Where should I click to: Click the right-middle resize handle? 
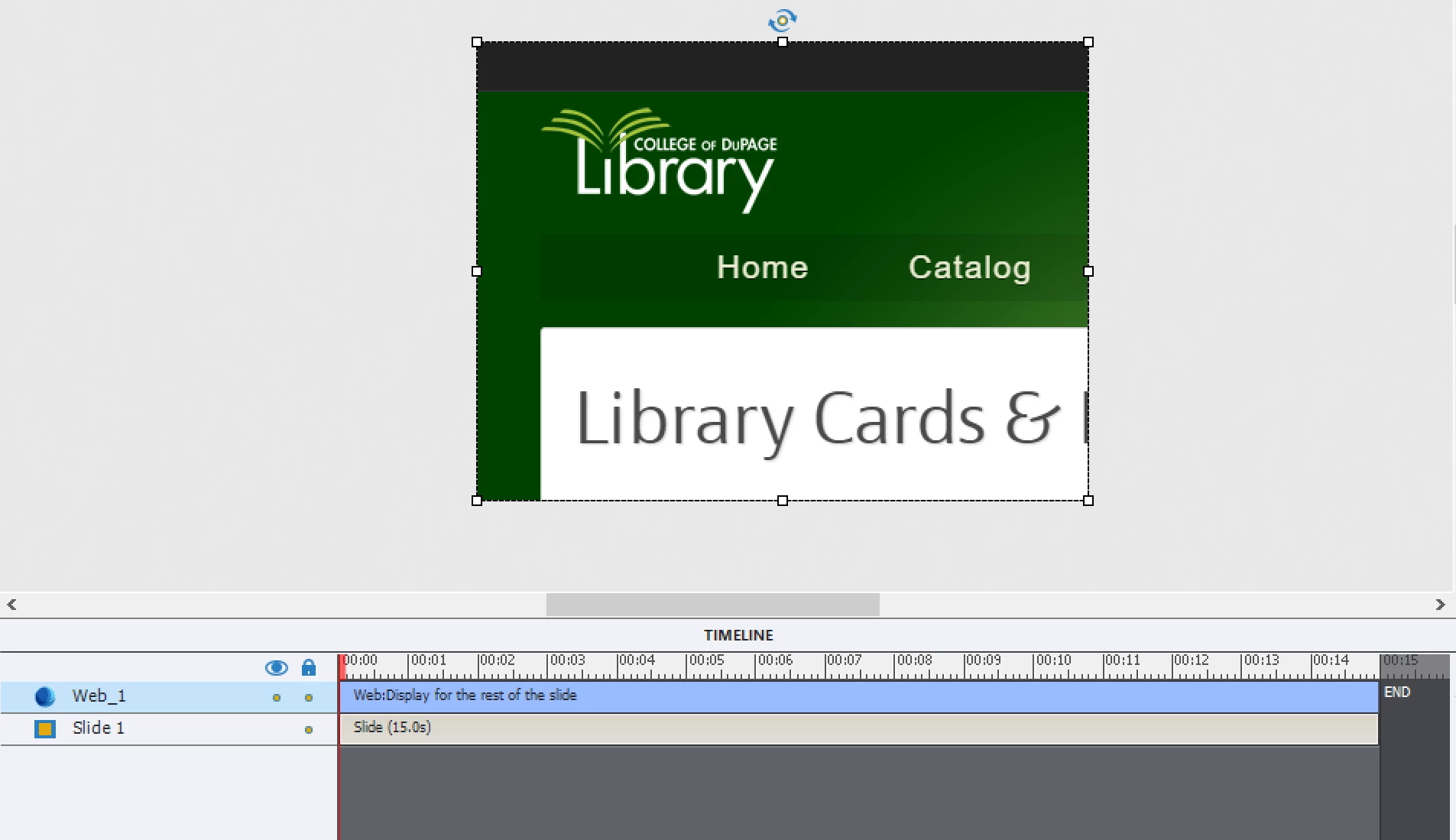click(1088, 271)
